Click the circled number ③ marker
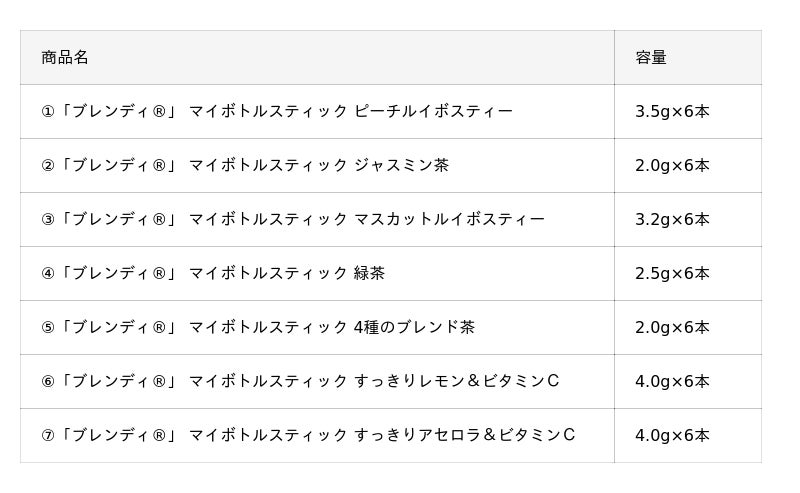 pyautogui.click(x=48, y=219)
